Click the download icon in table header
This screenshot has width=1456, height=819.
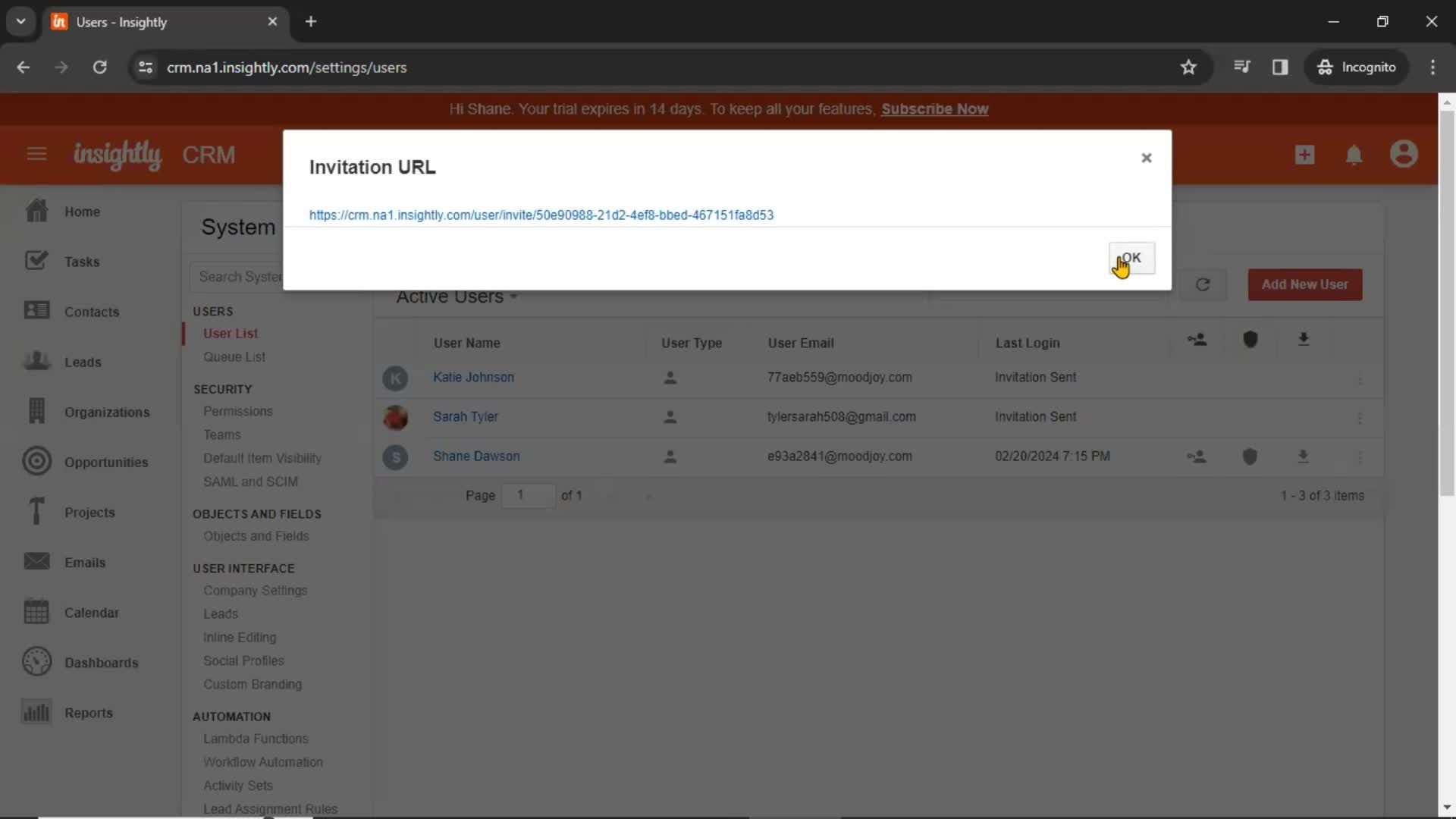(1304, 340)
